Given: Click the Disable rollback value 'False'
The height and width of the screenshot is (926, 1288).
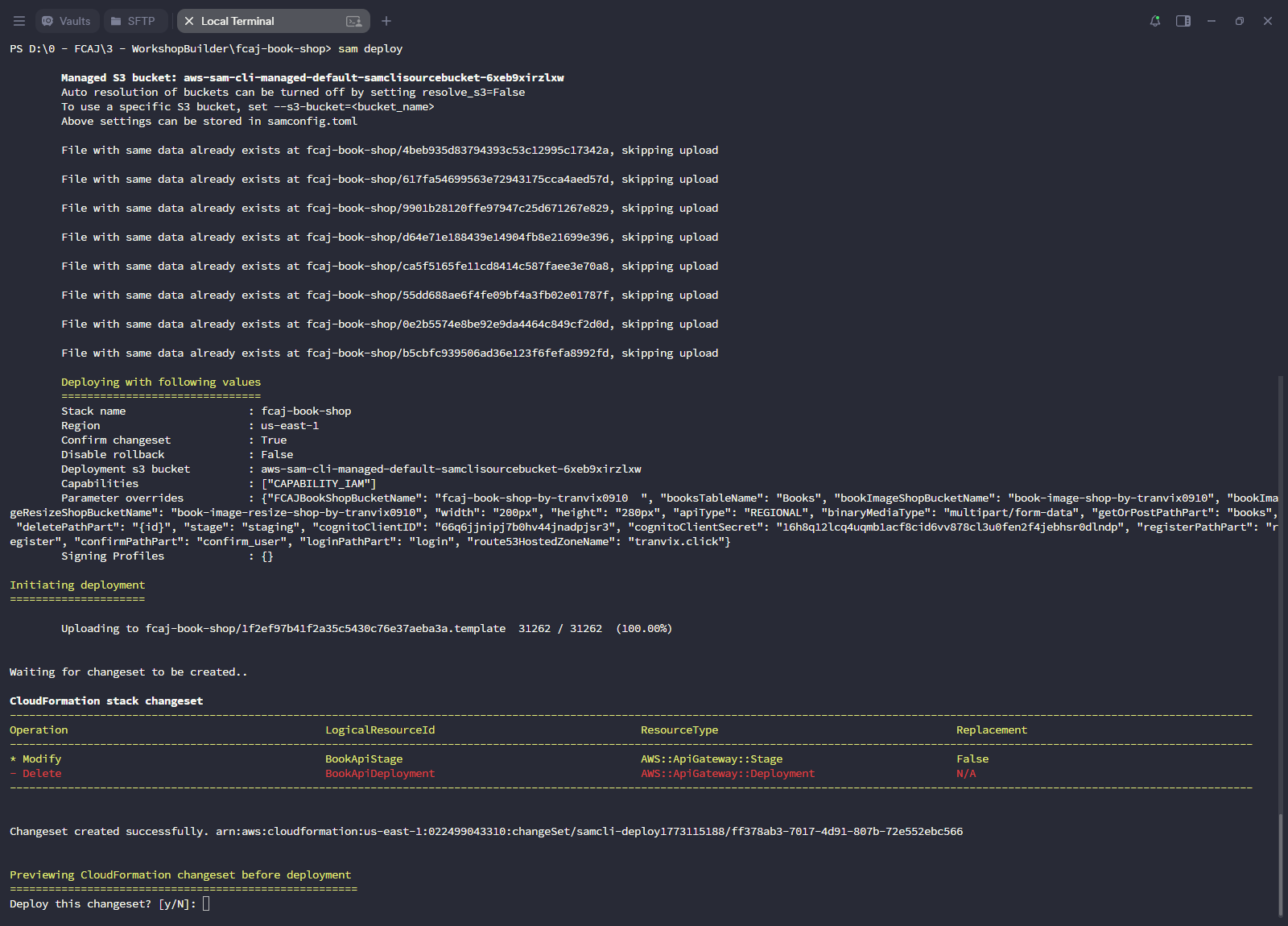Looking at the screenshot, I should click(277, 454).
